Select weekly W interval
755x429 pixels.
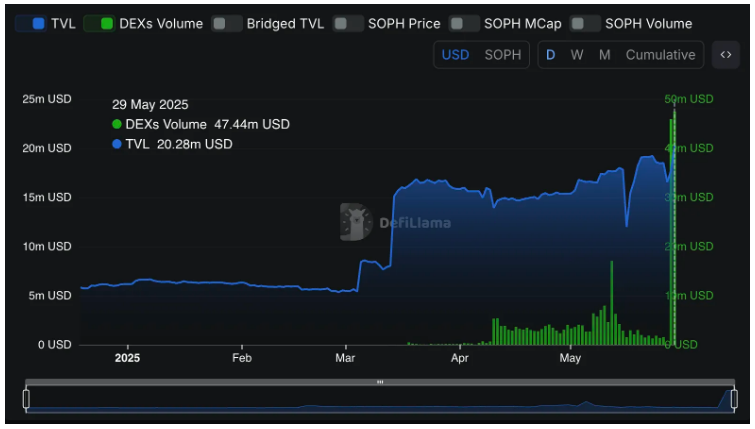577,55
